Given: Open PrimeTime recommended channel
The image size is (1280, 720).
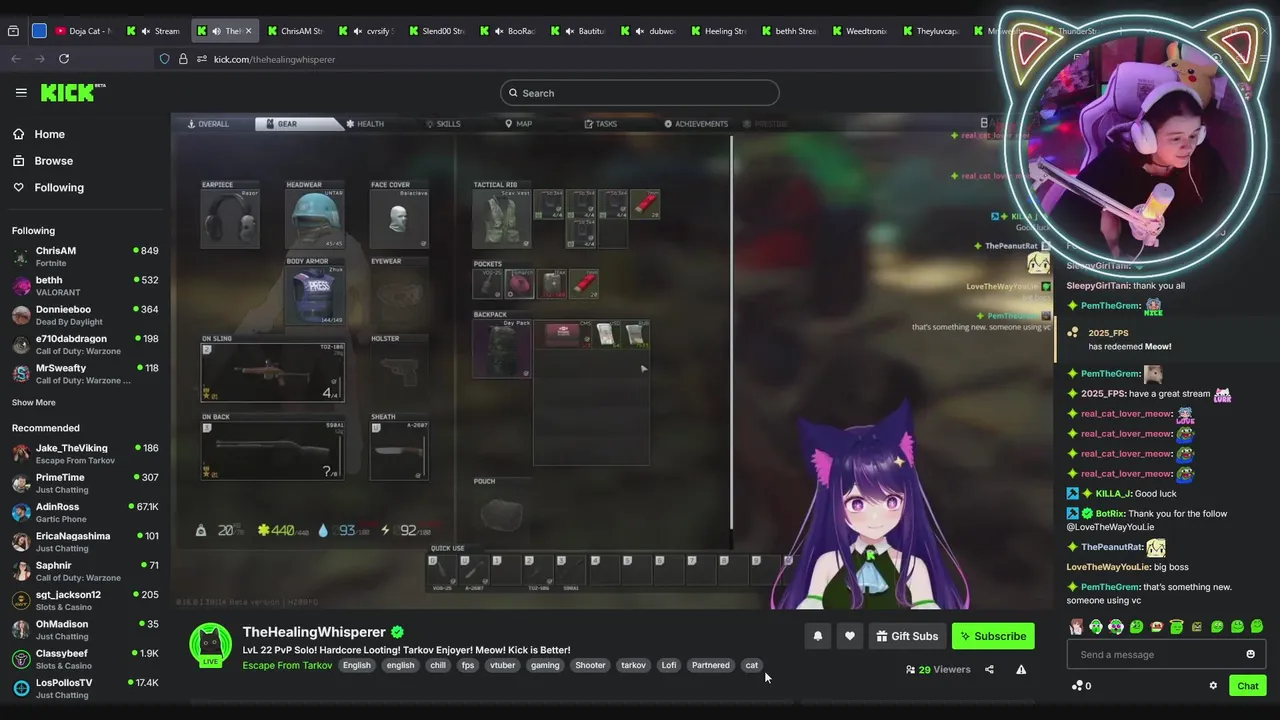Looking at the screenshot, I should [x=85, y=483].
